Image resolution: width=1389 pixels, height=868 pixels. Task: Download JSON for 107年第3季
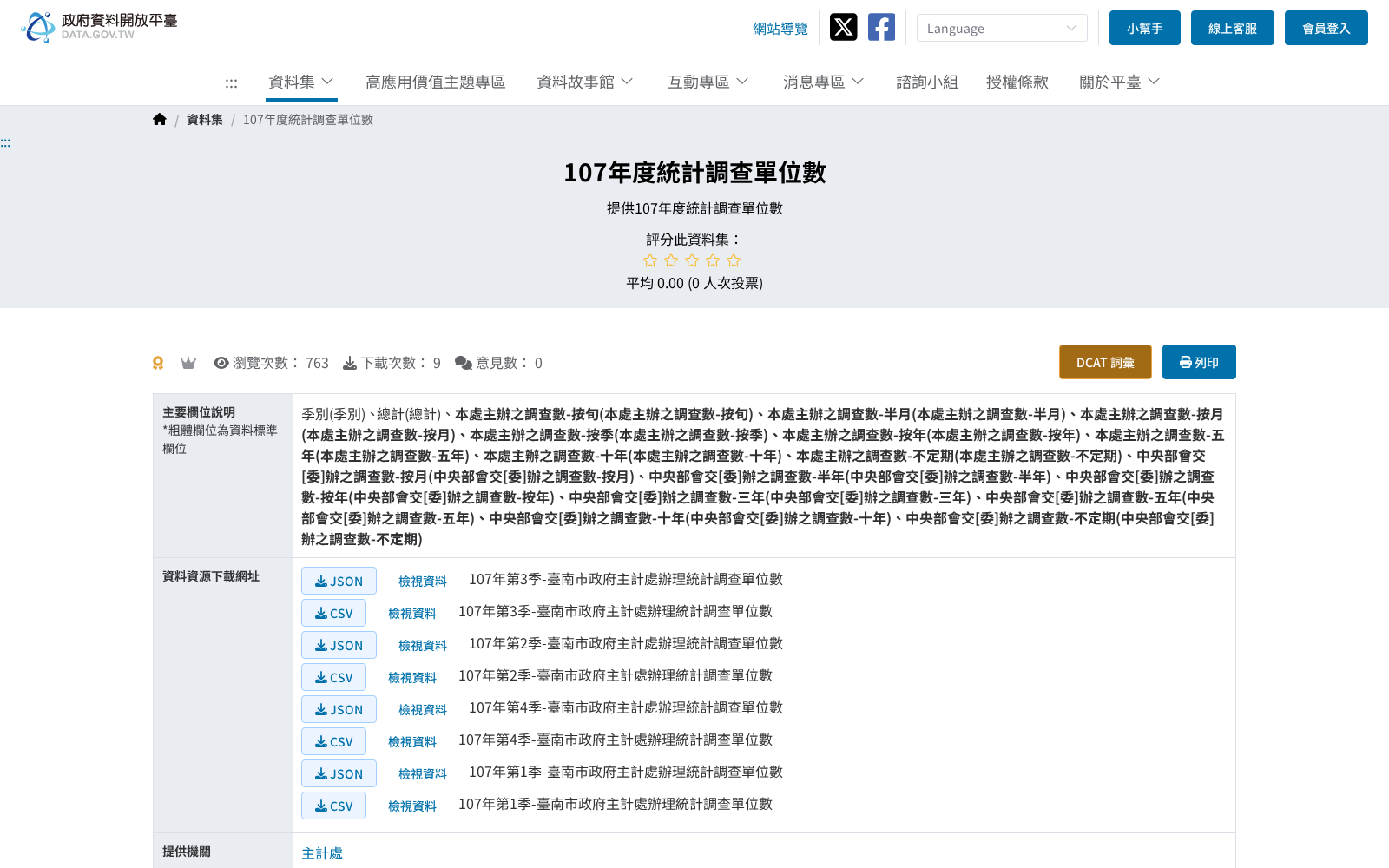[339, 581]
